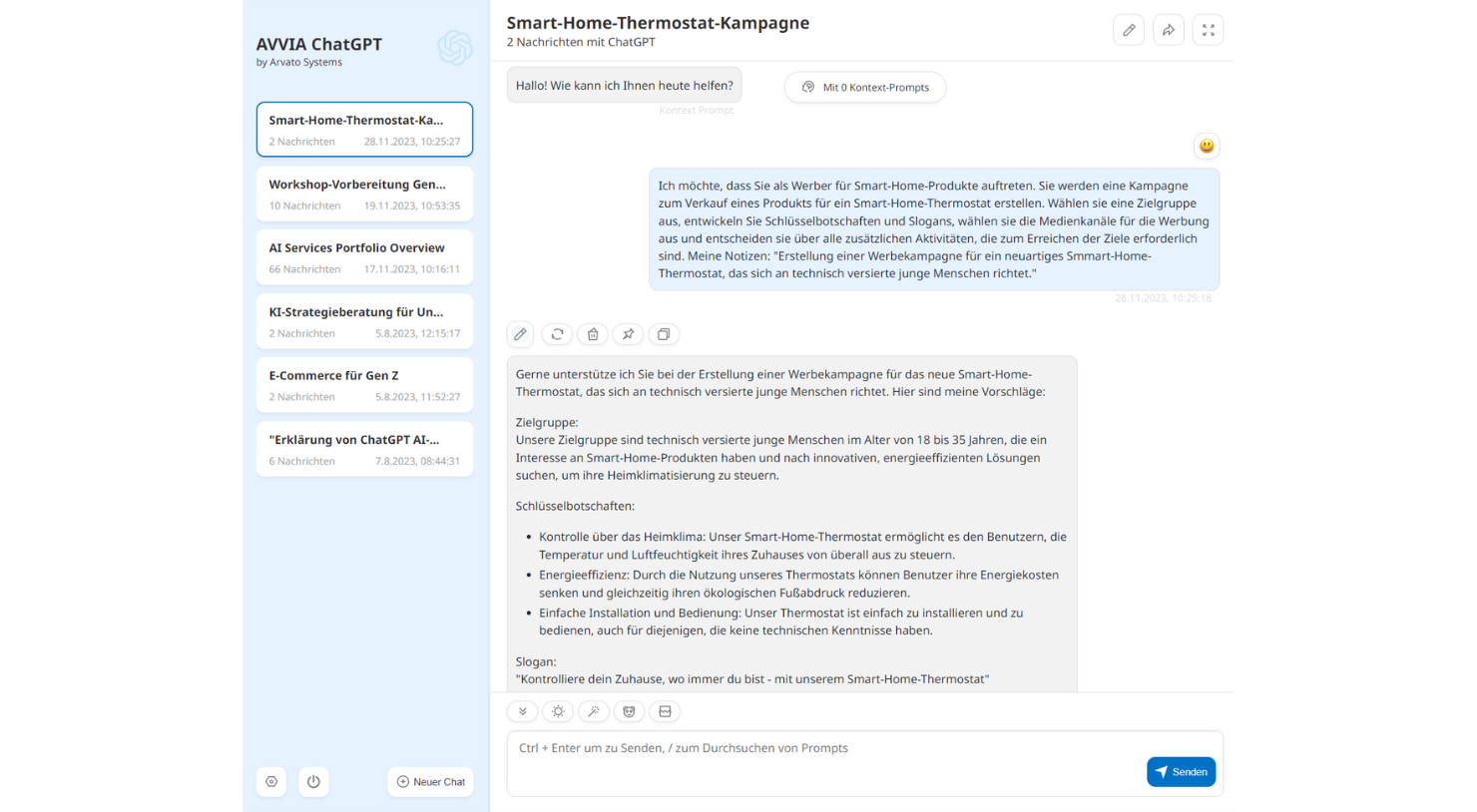Click the AVVIA ChatGPT sidebar title
The width and height of the screenshot is (1477, 812).
pyautogui.click(x=319, y=44)
